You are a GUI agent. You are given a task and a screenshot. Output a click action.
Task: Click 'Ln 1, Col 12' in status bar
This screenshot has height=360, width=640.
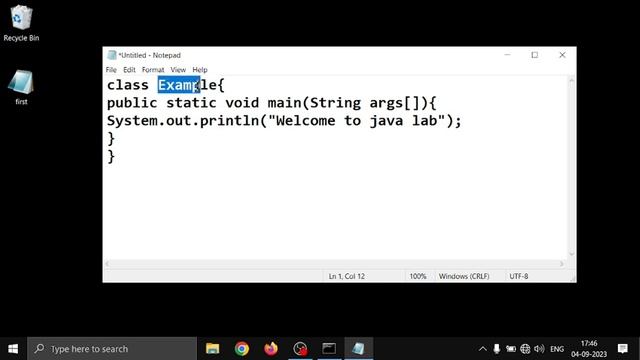(x=347, y=276)
